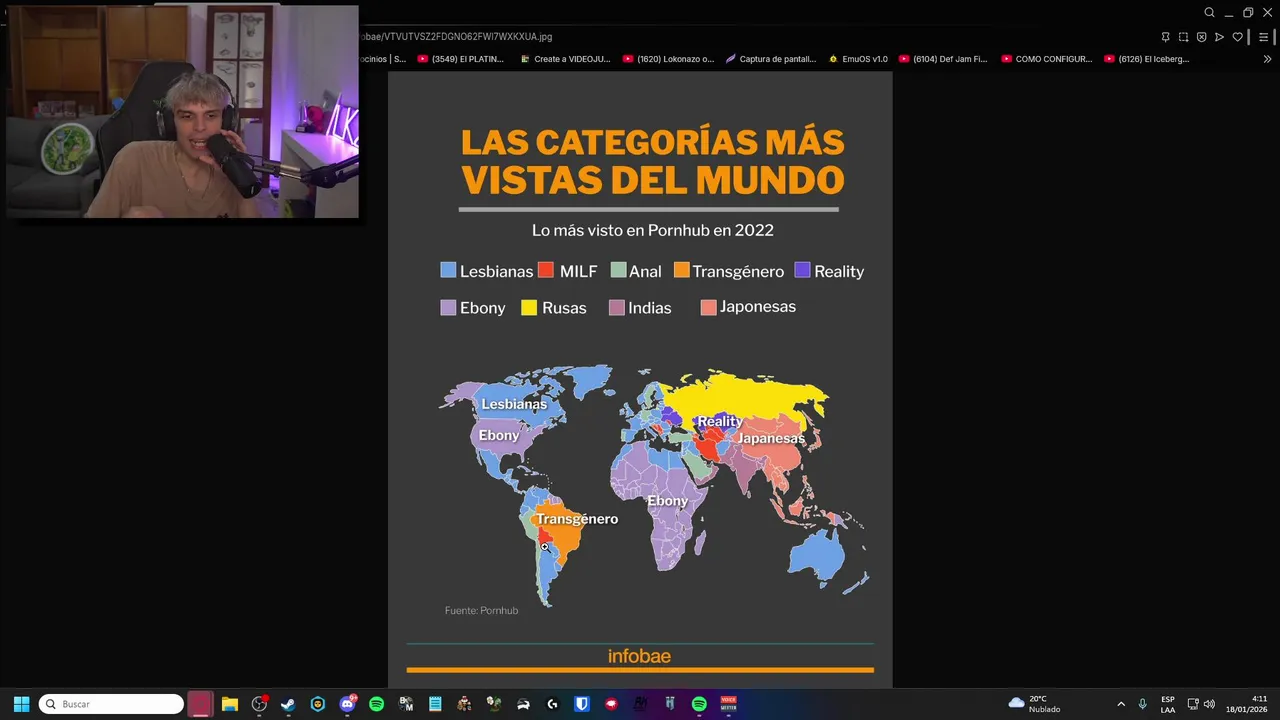This screenshot has height=720, width=1280.
Task: Open Logitech G HUB from taskbar
Action: click(x=552, y=704)
